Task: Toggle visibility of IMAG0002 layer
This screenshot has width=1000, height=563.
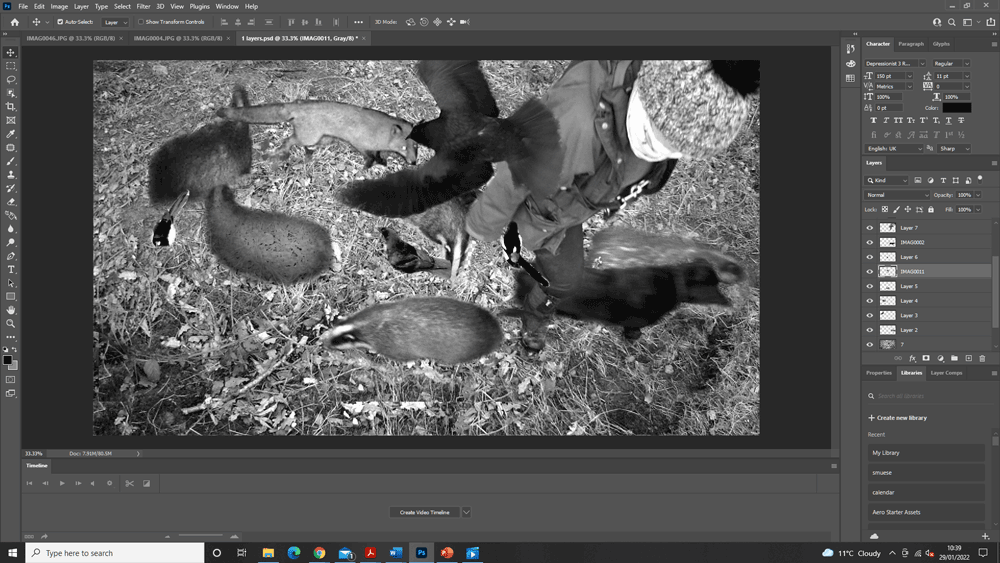Action: pos(869,242)
